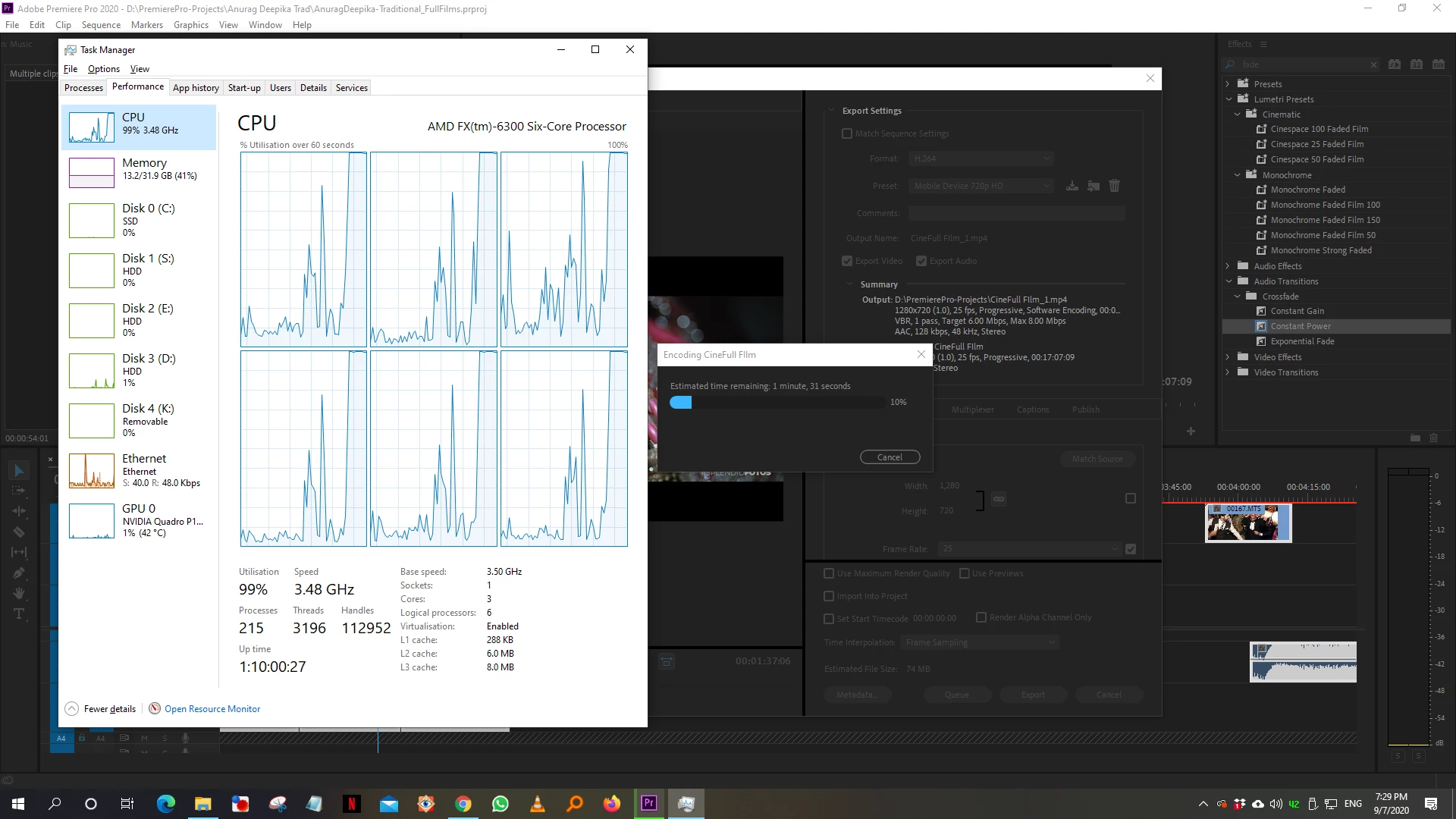This screenshot has width=1456, height=819.
Task: Switch to the App history tab
Action: 196,88
